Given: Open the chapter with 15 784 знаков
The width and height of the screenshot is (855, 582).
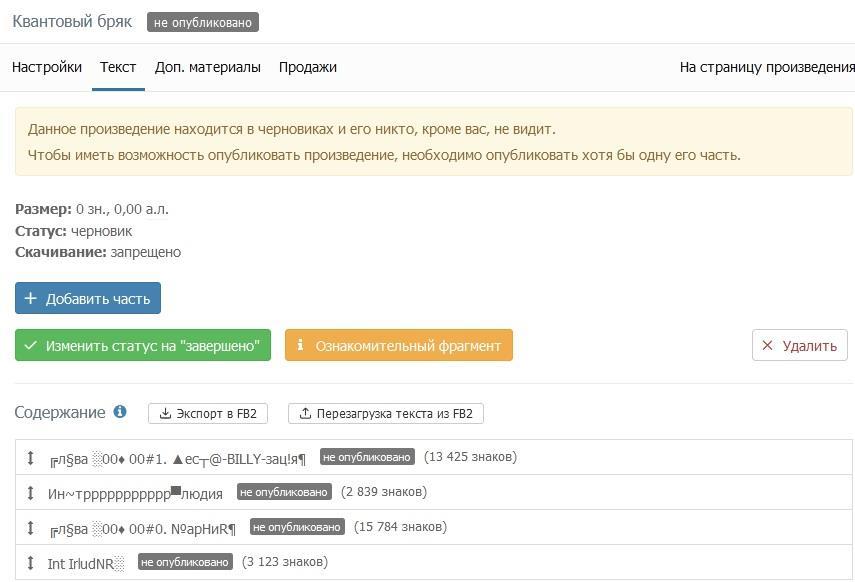Looking at the screenshot, I should pyautogui.click(x=142, y=528).
